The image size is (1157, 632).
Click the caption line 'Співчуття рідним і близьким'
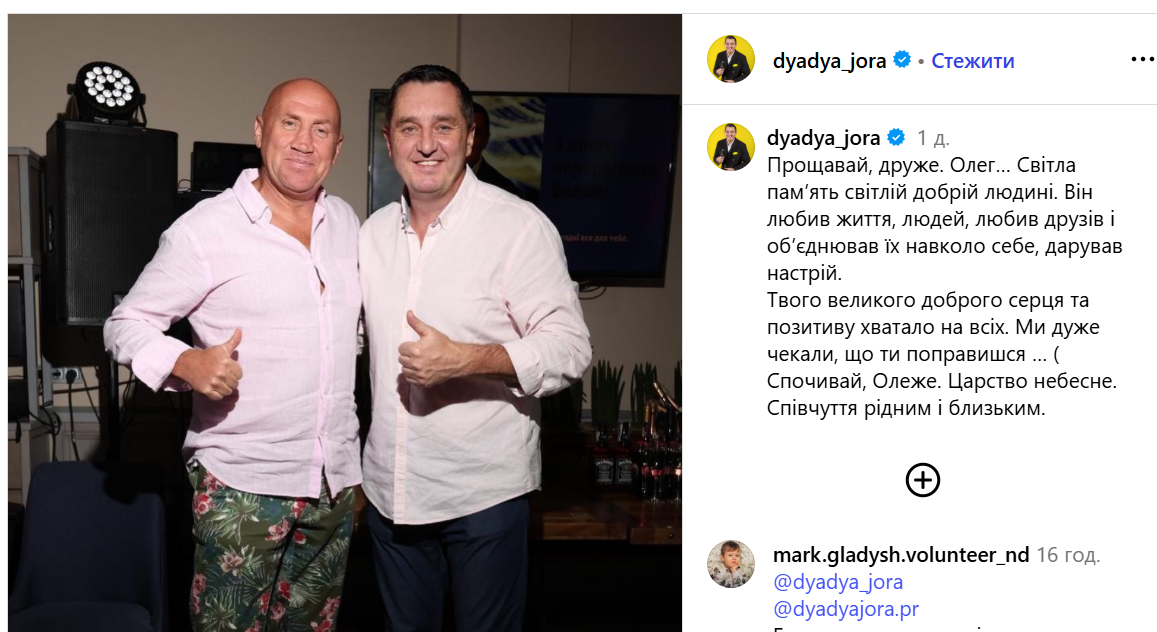pos(906,408)
